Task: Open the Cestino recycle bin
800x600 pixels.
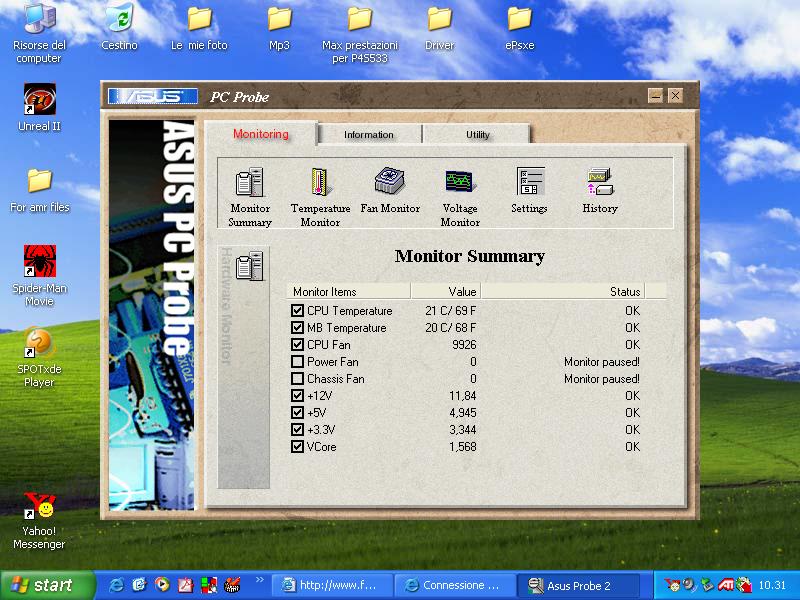Action: 119,17
